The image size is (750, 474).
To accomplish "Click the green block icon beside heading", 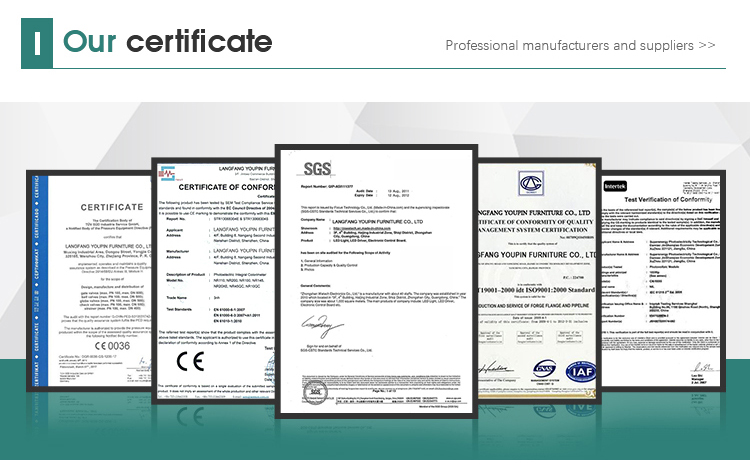I will (37, 44).
